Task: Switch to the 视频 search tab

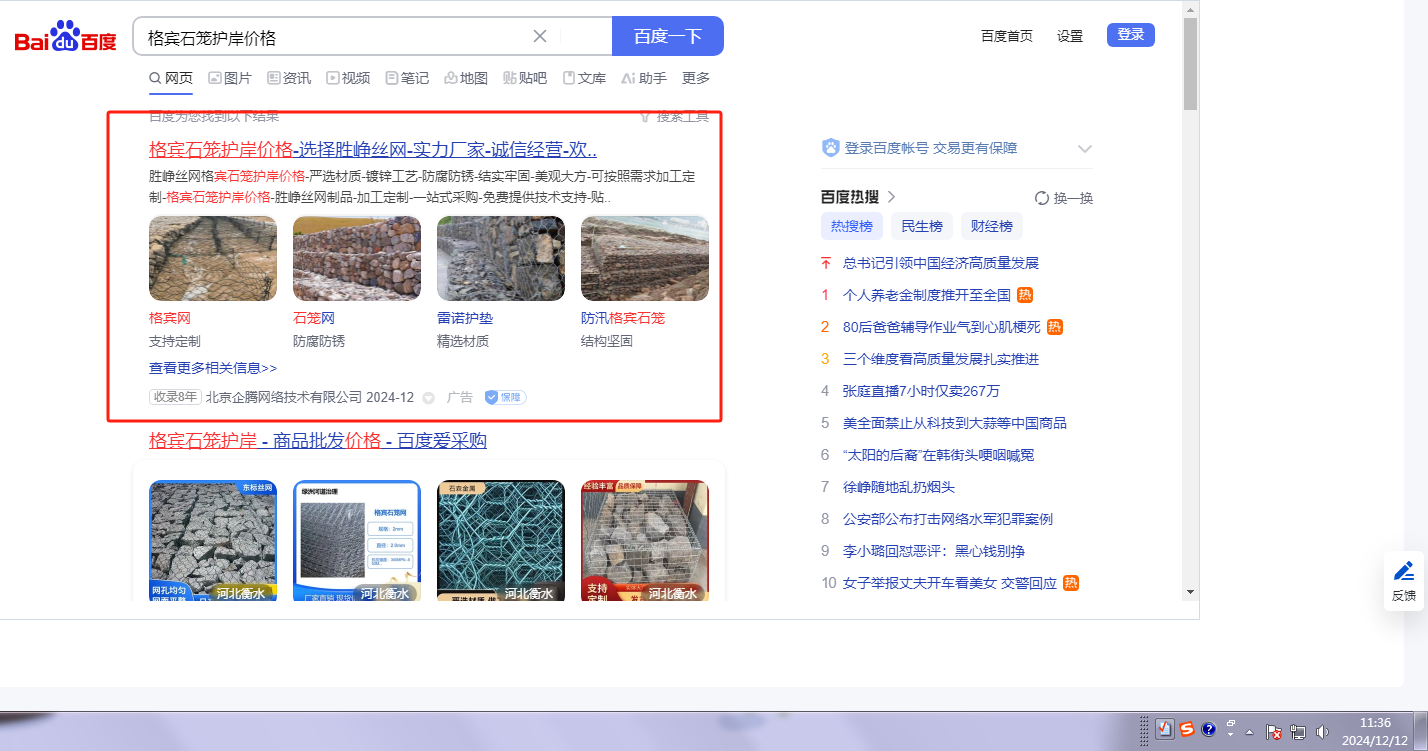Action: coord(348,78)
